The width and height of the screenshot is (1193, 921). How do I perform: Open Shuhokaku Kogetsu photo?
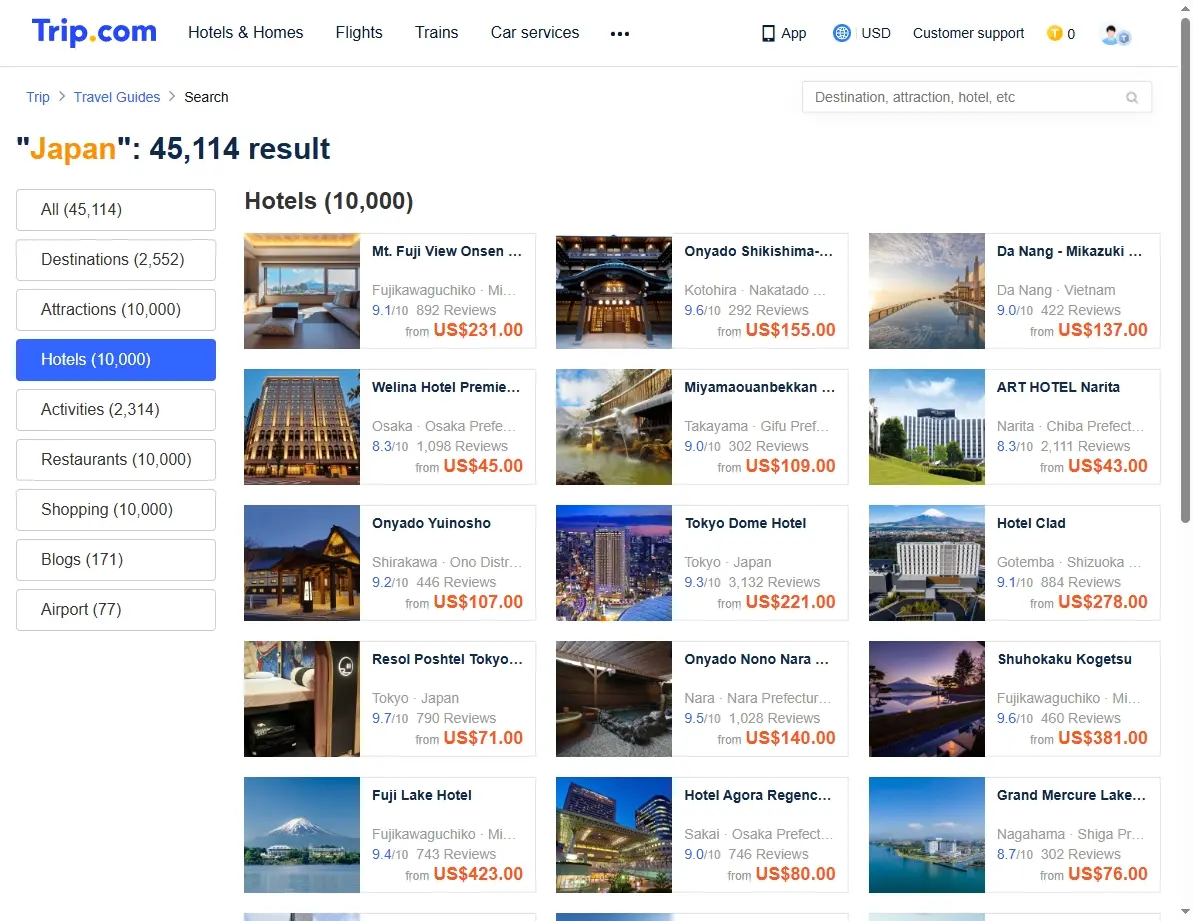(927, 699)
